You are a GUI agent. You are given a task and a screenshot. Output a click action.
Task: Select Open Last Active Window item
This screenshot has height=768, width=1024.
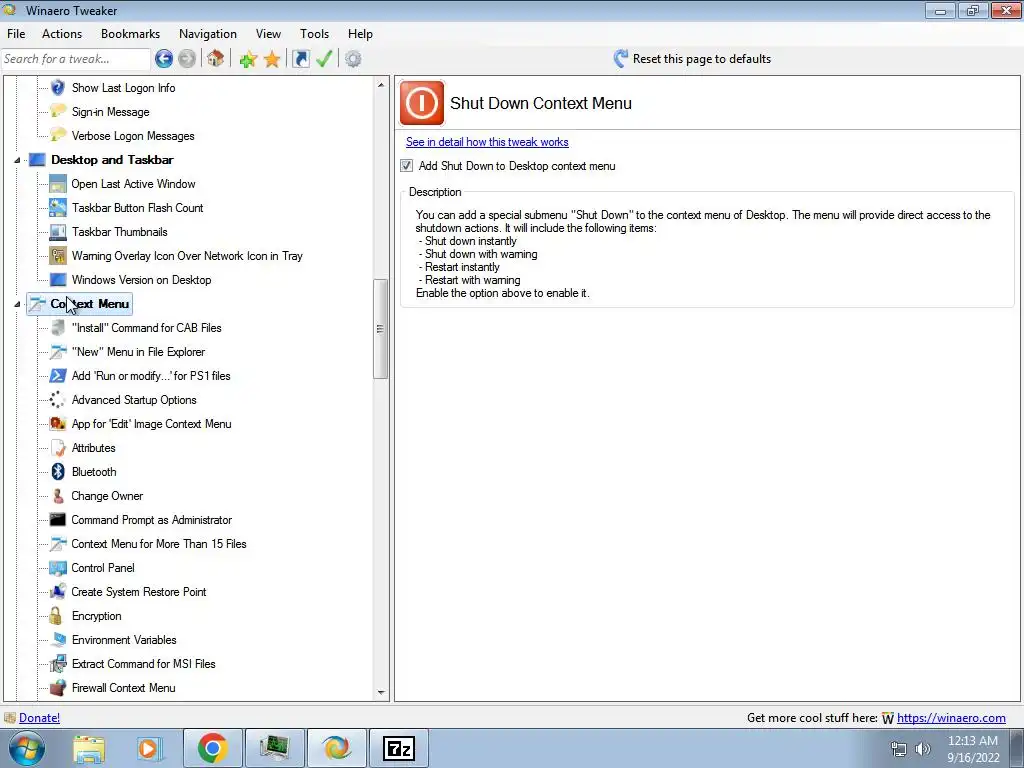pyautogui.click(x=133, y=184)
